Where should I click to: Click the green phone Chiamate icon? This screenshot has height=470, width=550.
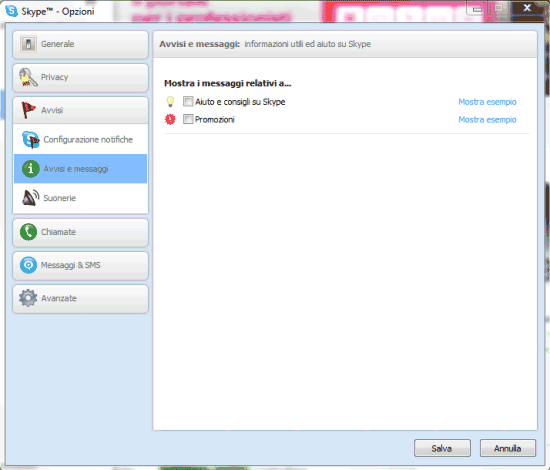coord(28,232)
